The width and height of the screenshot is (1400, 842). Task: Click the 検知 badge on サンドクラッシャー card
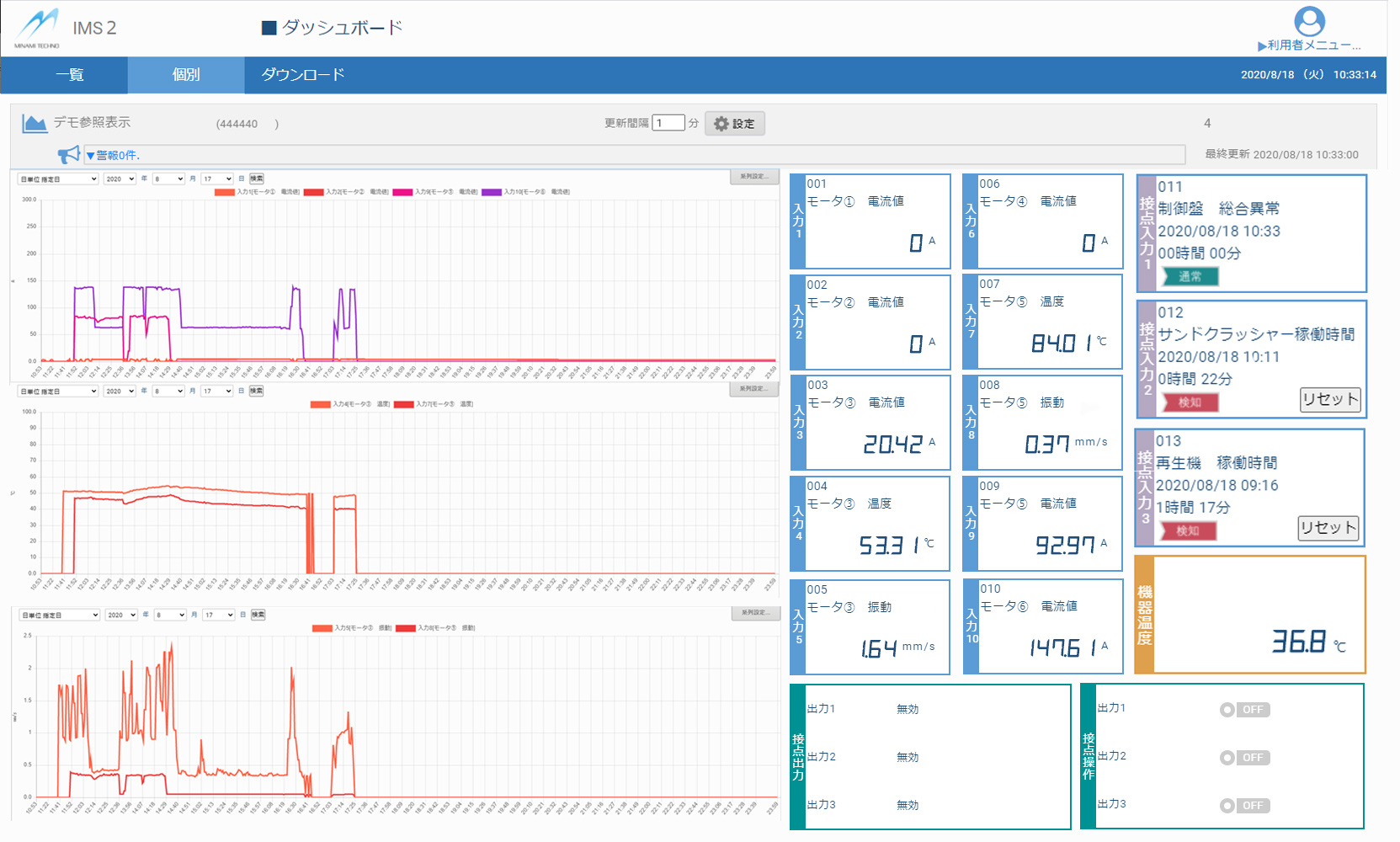1190,402
